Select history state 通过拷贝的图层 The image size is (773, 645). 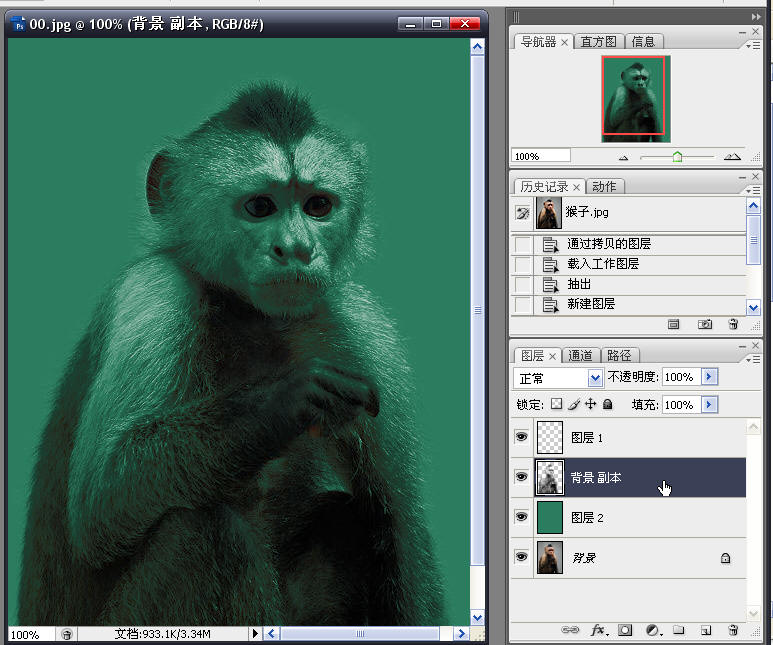(x=639, y=244)
